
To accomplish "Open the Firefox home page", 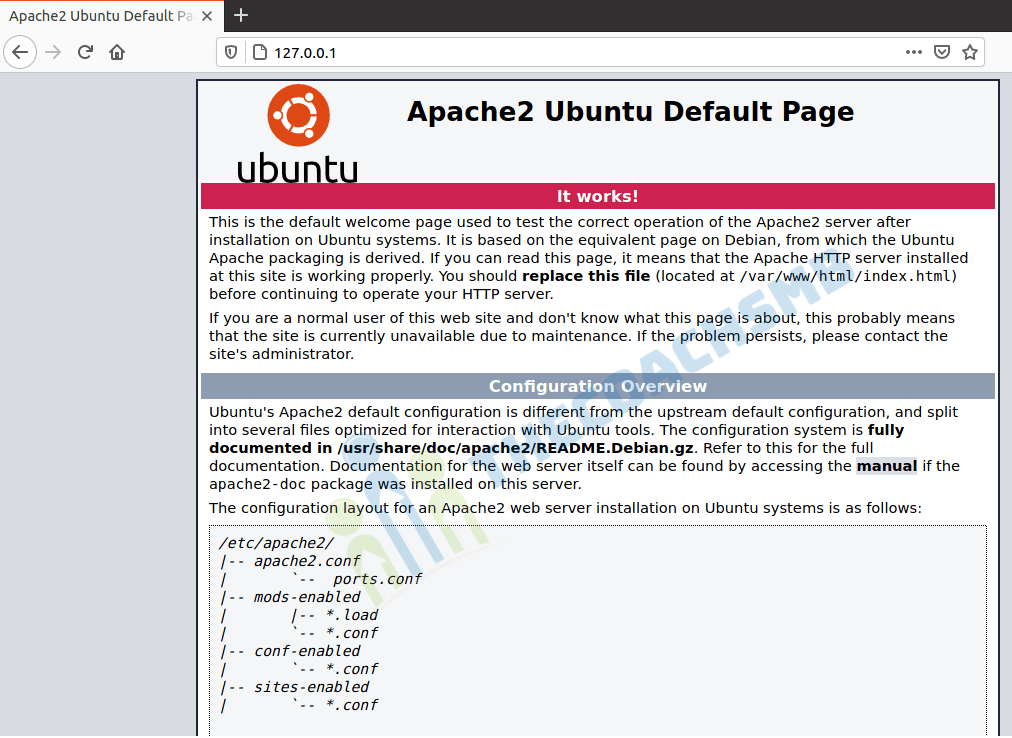I will (x=117, y=52).
